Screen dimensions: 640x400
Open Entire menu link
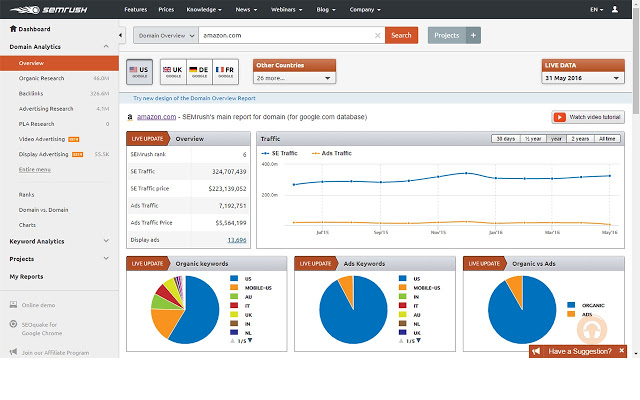pyautogui.click(x=35, y=169)
